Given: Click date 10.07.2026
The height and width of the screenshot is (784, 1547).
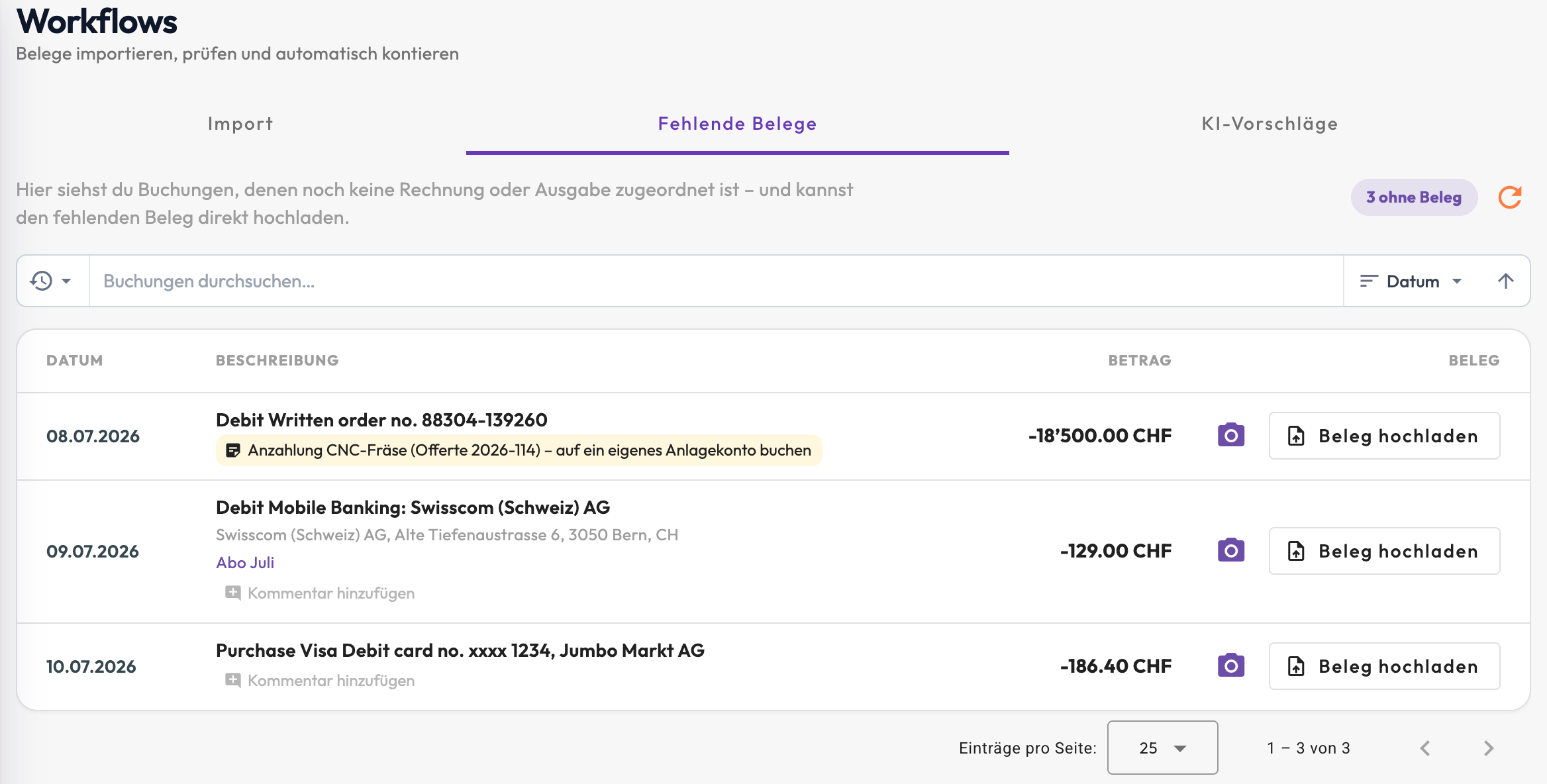Looking at the screenshot, I should coord(91,667).
